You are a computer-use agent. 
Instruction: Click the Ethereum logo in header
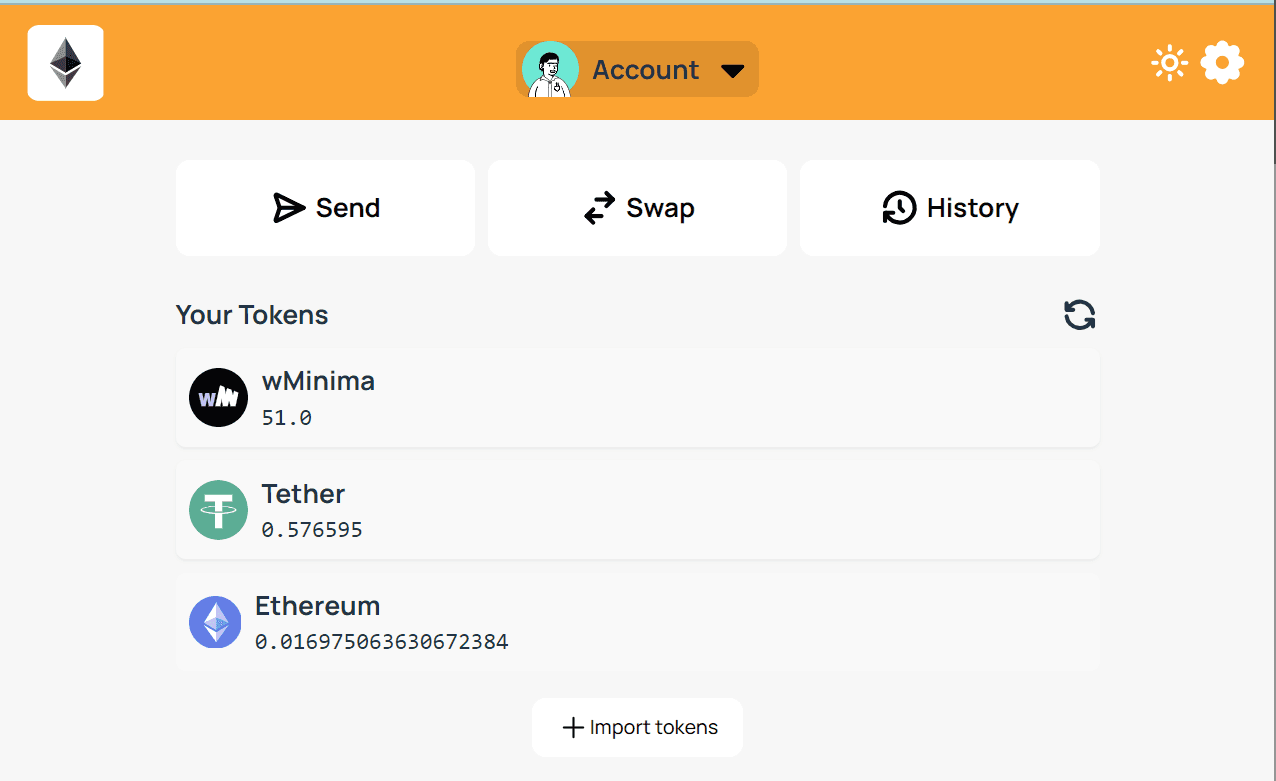tap(66, 63)
